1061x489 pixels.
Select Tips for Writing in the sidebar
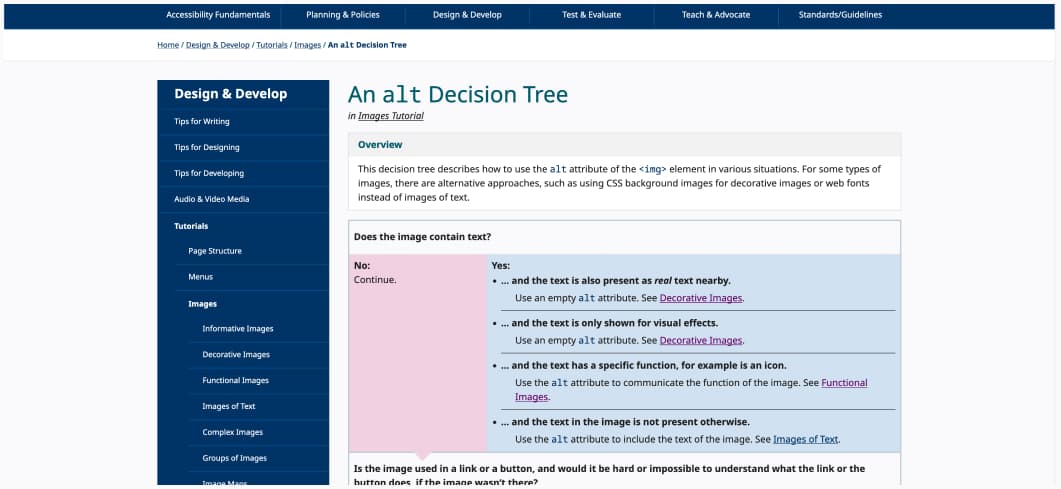click(x=202, y=122)
